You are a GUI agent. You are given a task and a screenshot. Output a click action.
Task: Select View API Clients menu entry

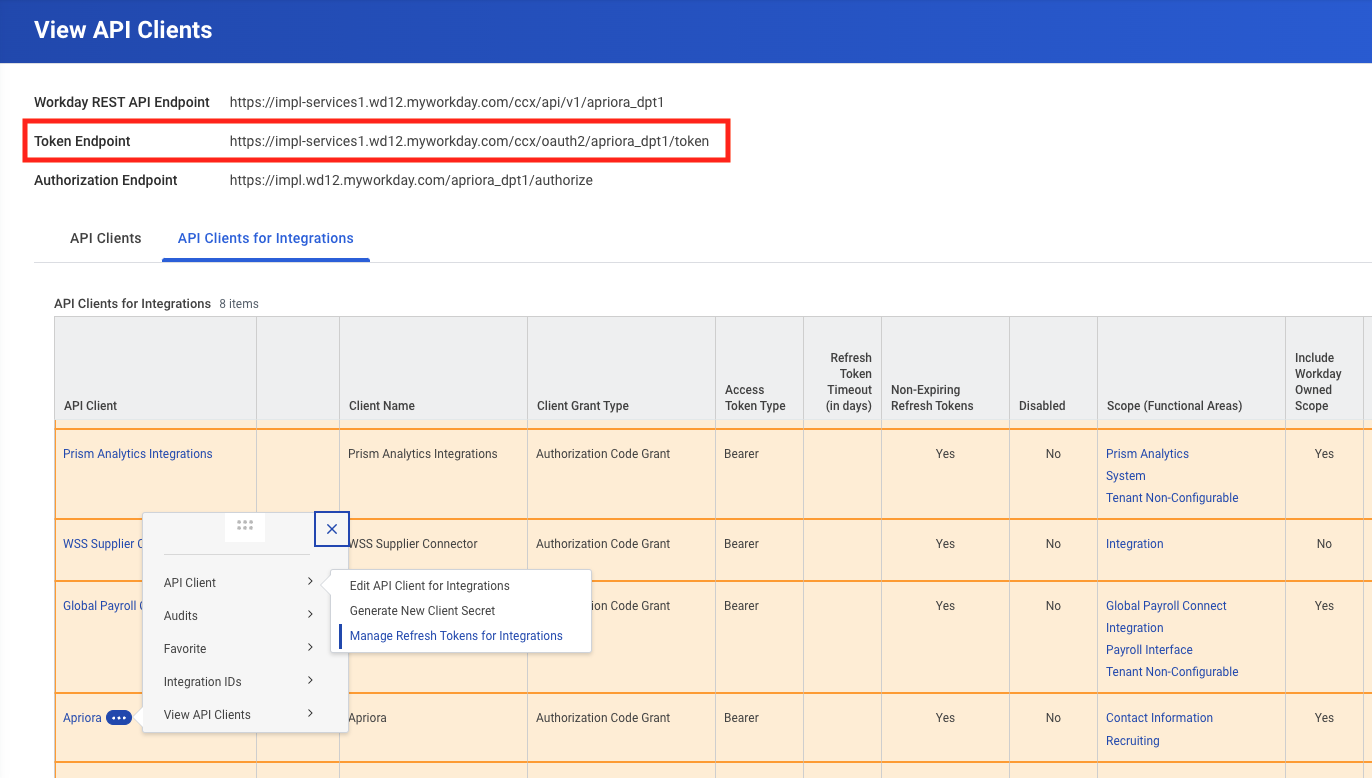[x=207, y=715]
